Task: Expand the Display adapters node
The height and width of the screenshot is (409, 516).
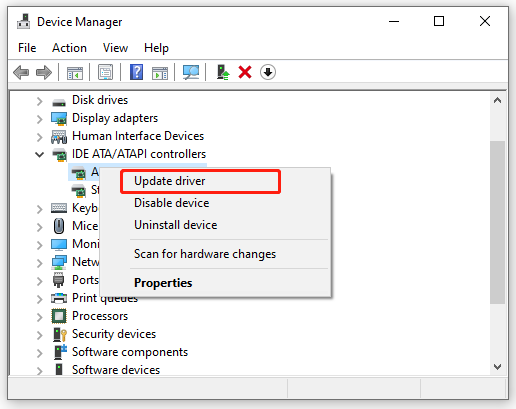Action: (39, 119)
